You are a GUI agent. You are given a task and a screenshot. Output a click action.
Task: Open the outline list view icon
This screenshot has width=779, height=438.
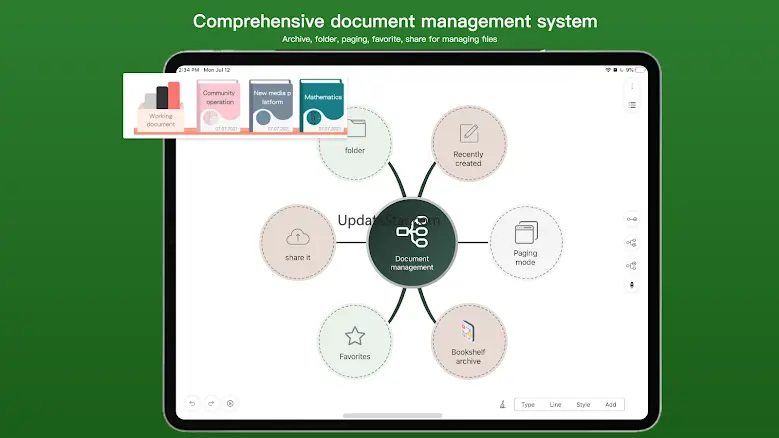point(632,105)
